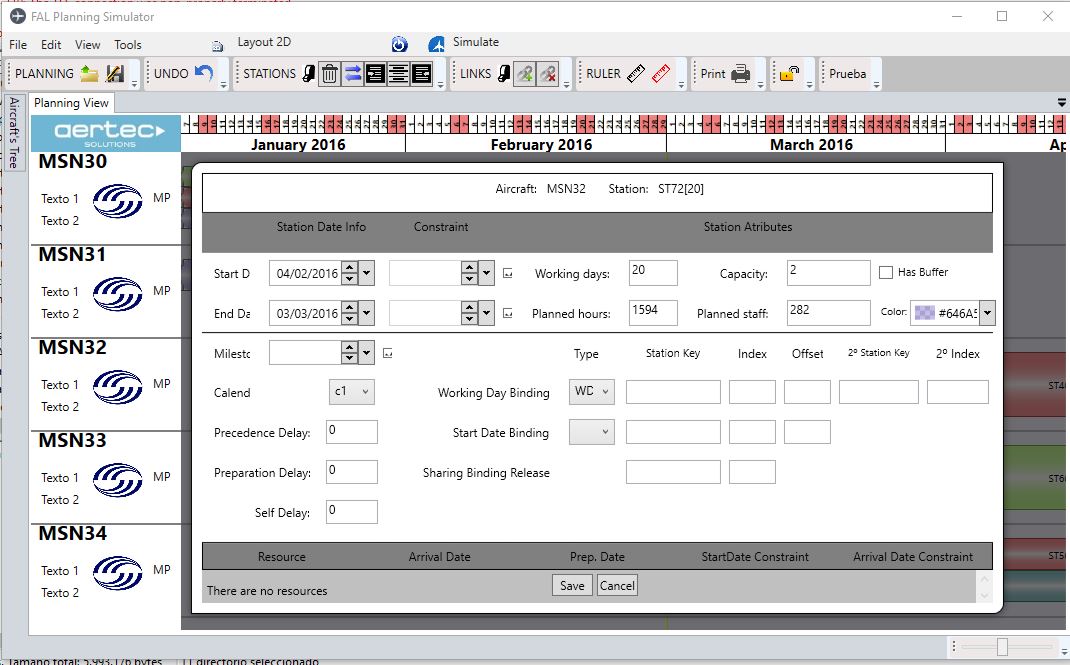Open the Tools menu
Image resolution: width=1070 pixels, height=665 pixels.
pyautogui.click(x=128, y=45)
